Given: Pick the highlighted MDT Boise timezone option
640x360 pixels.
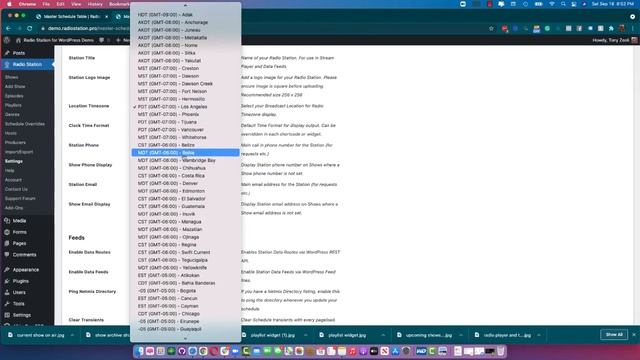Looking at the screenshot, I should [185, 153].
